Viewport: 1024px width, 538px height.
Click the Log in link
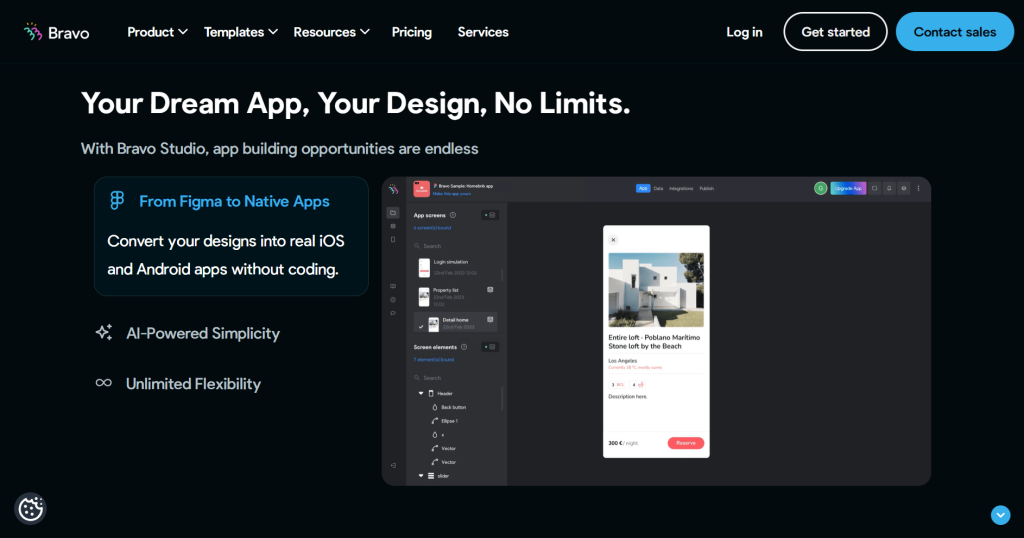click(744, 32)
